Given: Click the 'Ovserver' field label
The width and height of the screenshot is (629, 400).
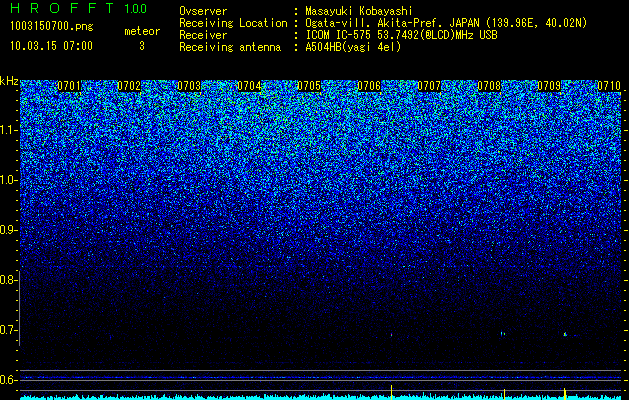Looking at the screenshot, I should [x=203, y=11].
